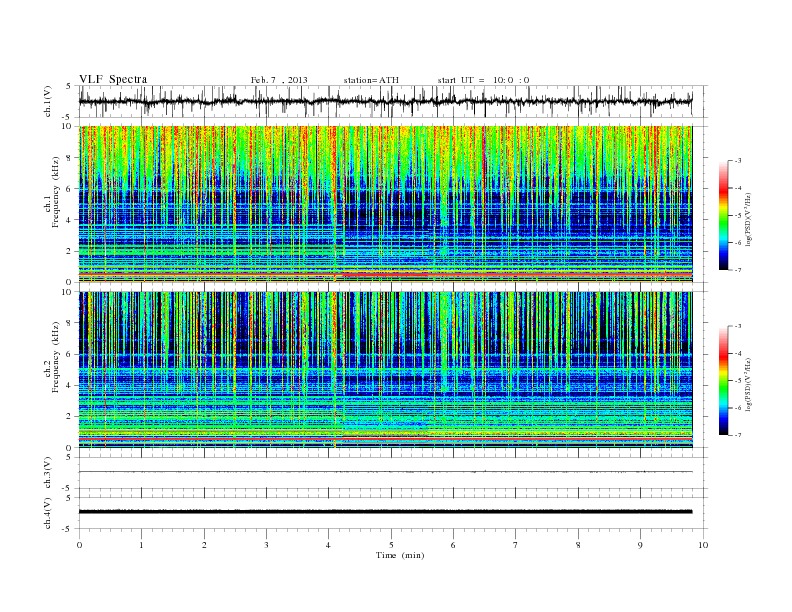
Task: Select the "Time (min)" axis label
Action: click(x=400, y=555)
